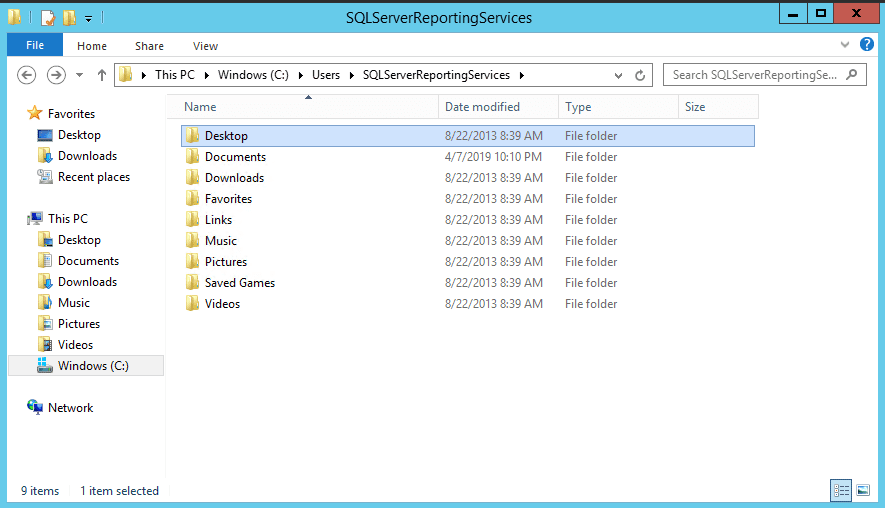Expand the arrow after Users breadcrumb

[x=352, y=76]
